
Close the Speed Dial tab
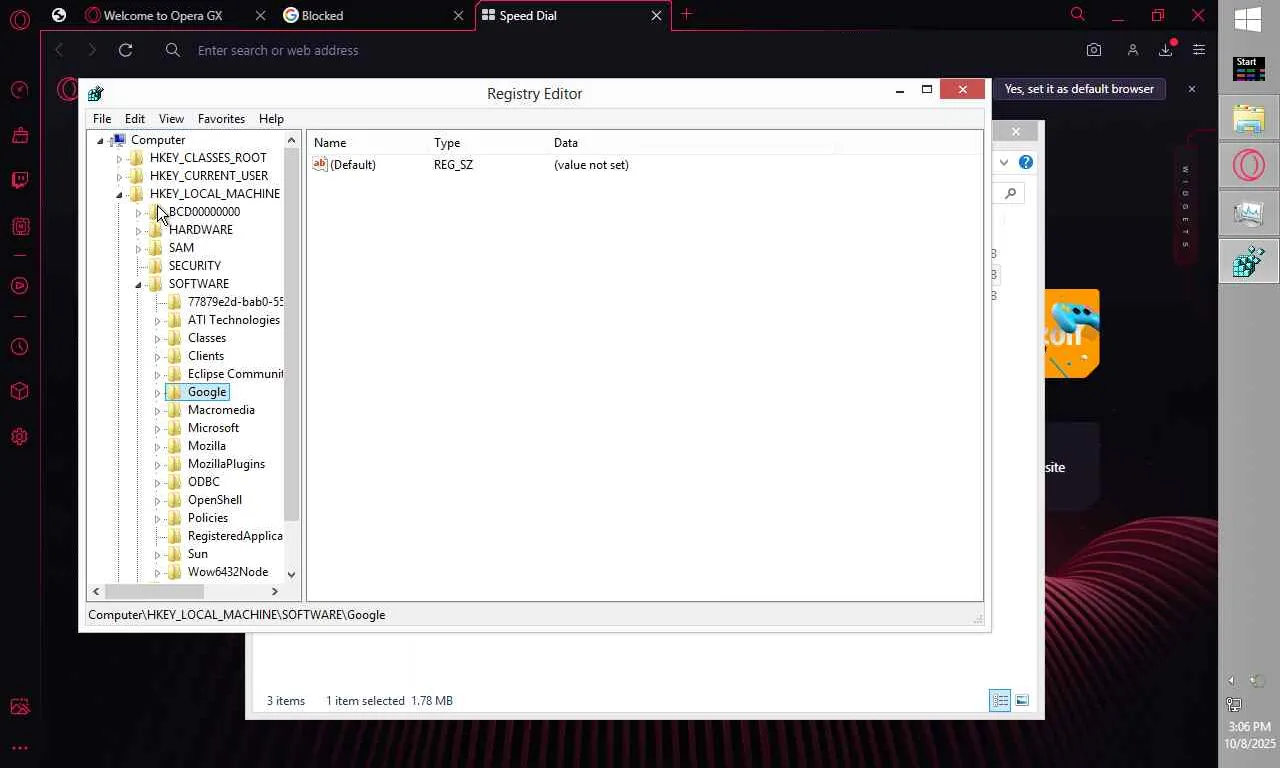pos(656,15)
